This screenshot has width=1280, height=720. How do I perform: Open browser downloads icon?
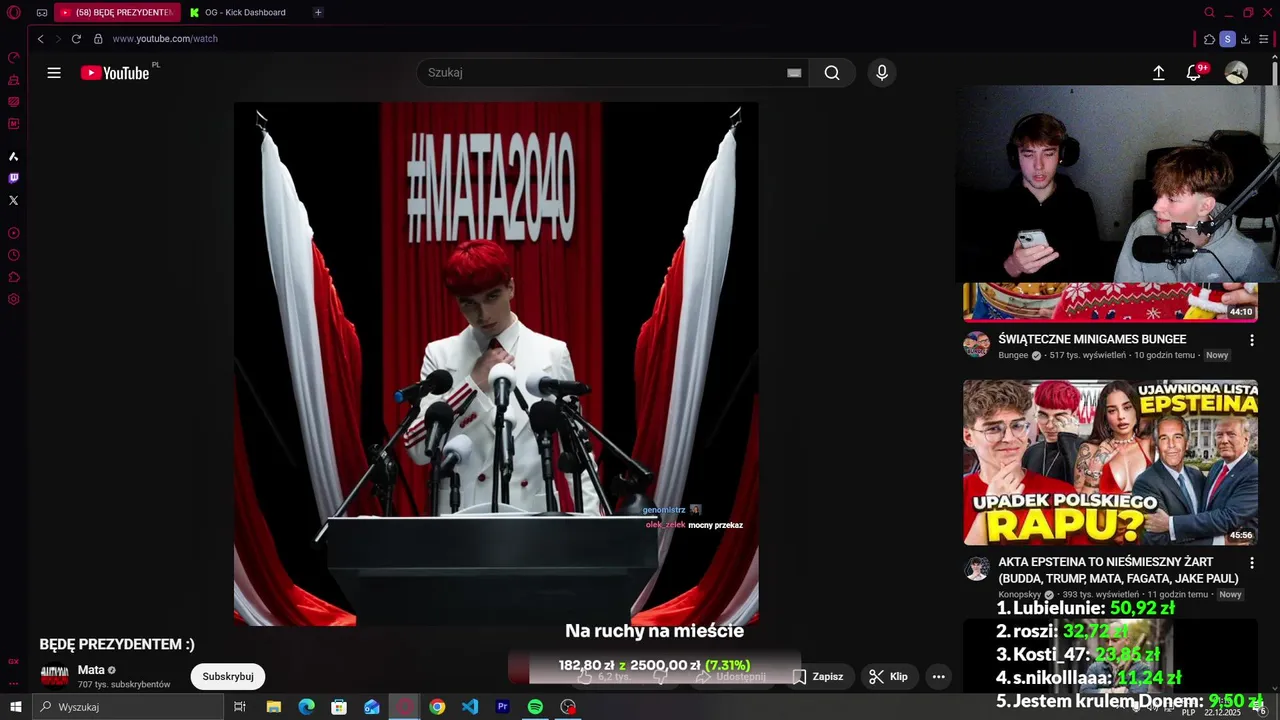tap(1246, 39)
